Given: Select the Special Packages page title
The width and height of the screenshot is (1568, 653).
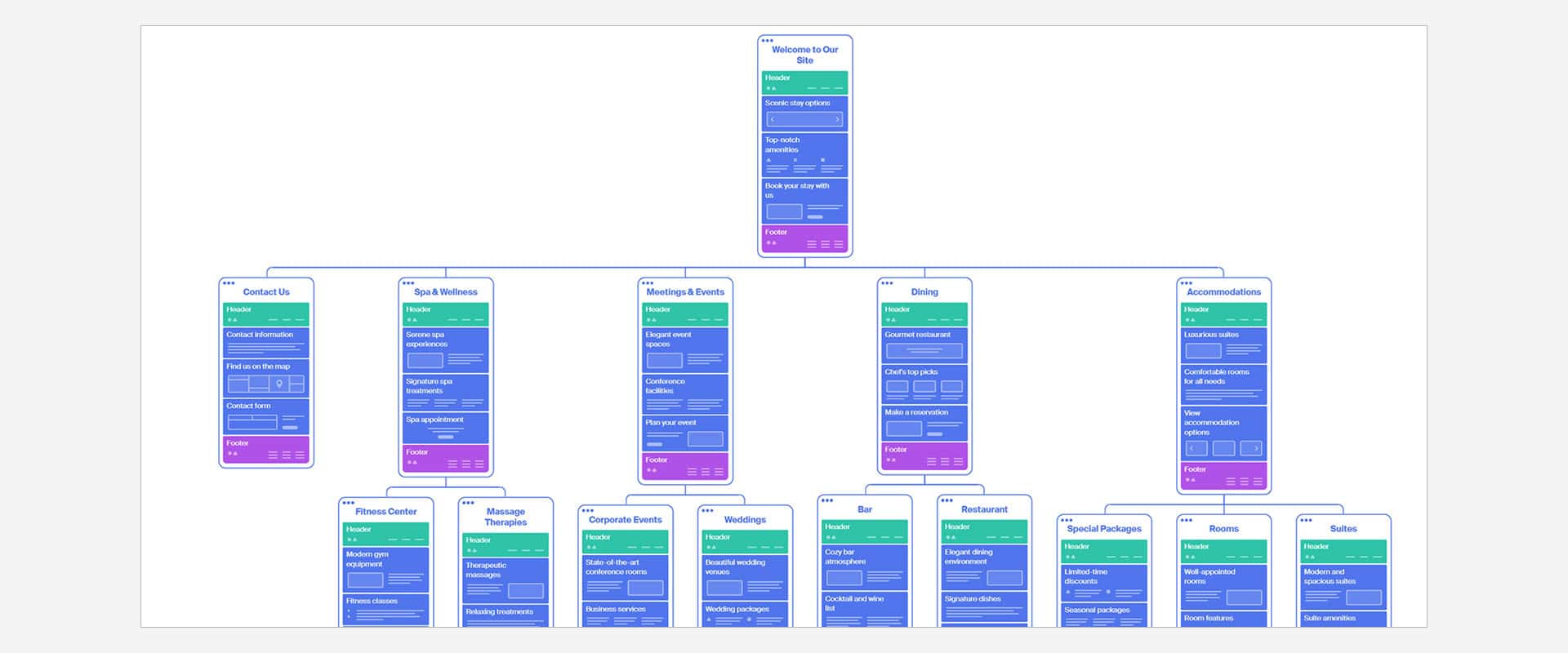Looking at the screenshot, I should point(1104,529).
